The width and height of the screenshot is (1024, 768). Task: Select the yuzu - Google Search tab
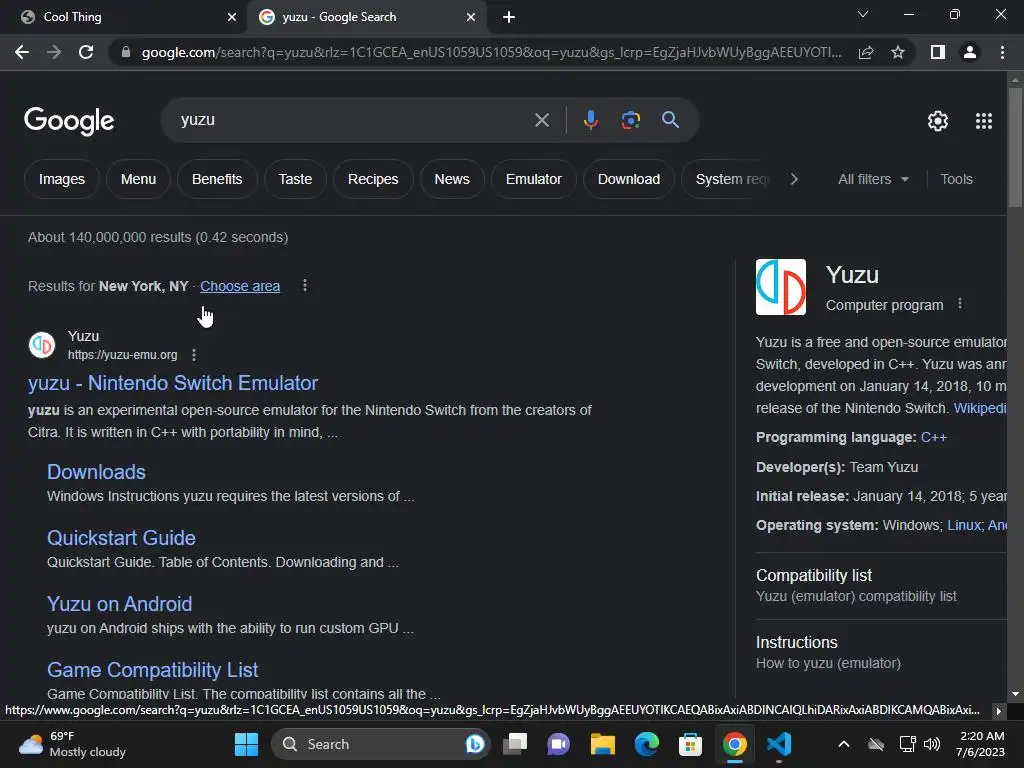coord(366,17)
